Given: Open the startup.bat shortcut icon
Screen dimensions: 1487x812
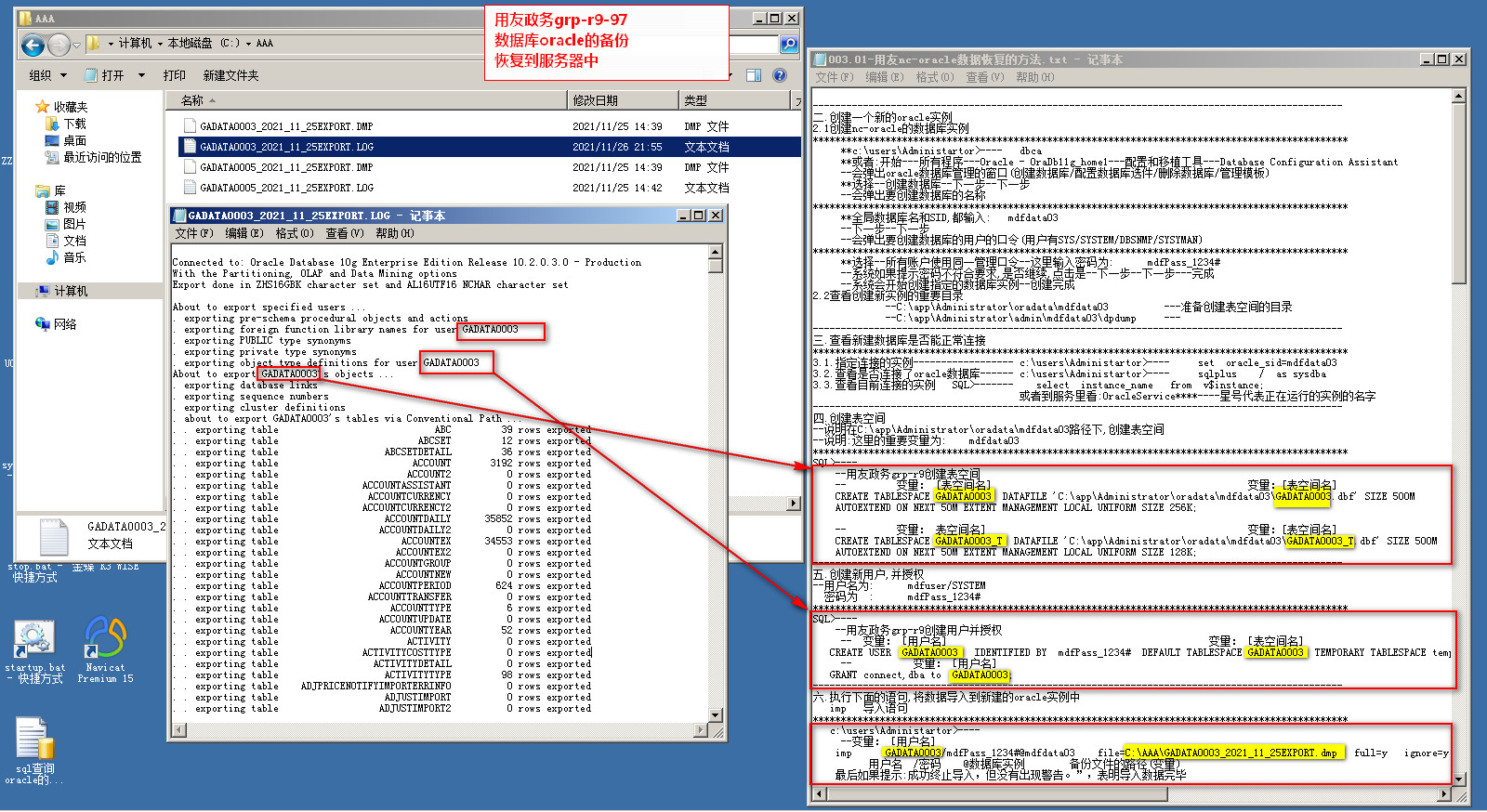Looking at the screenshot, I should point(33,639).
